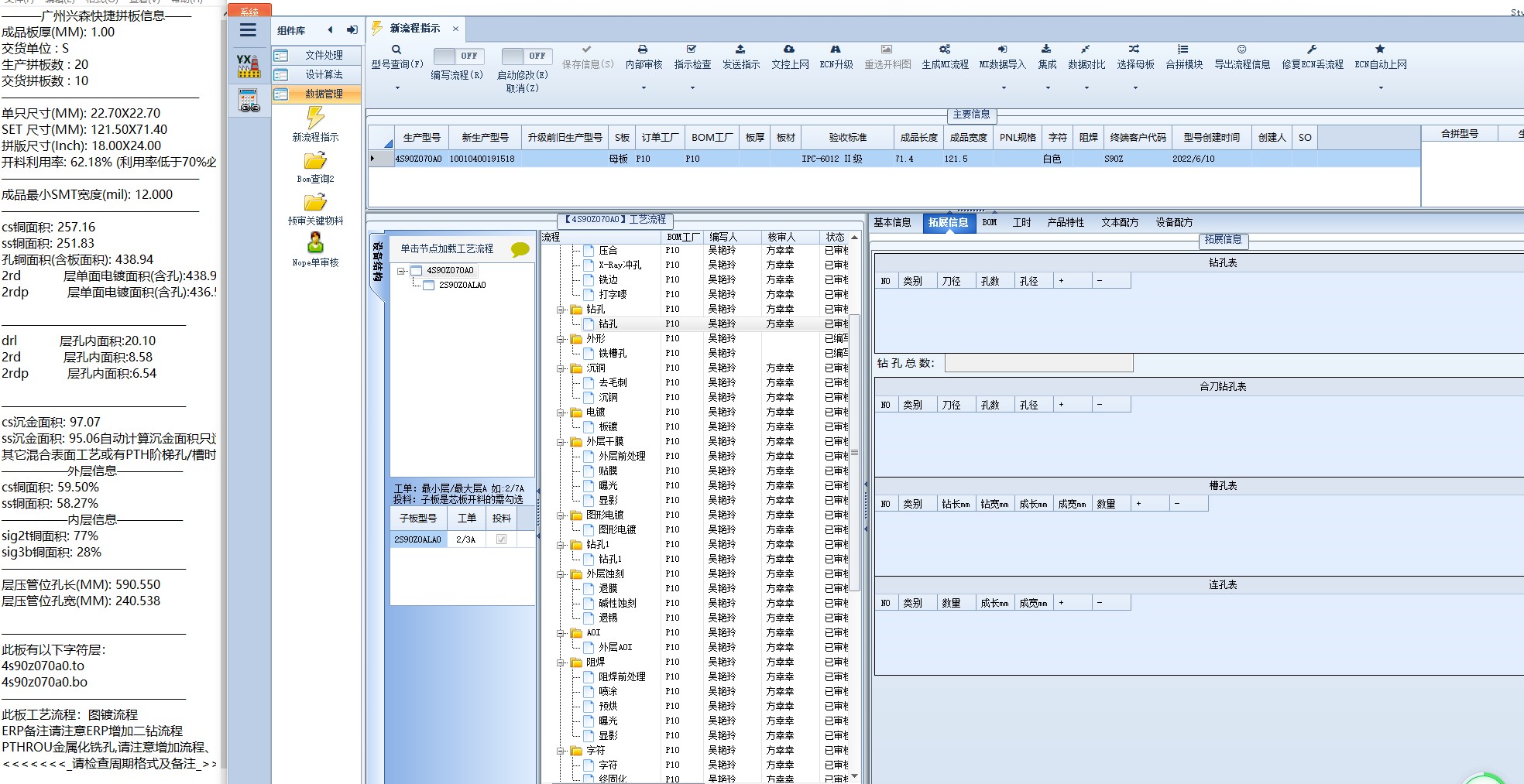The image size is (1524, 784).
Task: Open the calculator link icon in sidebar
Action: coord(249,101)
